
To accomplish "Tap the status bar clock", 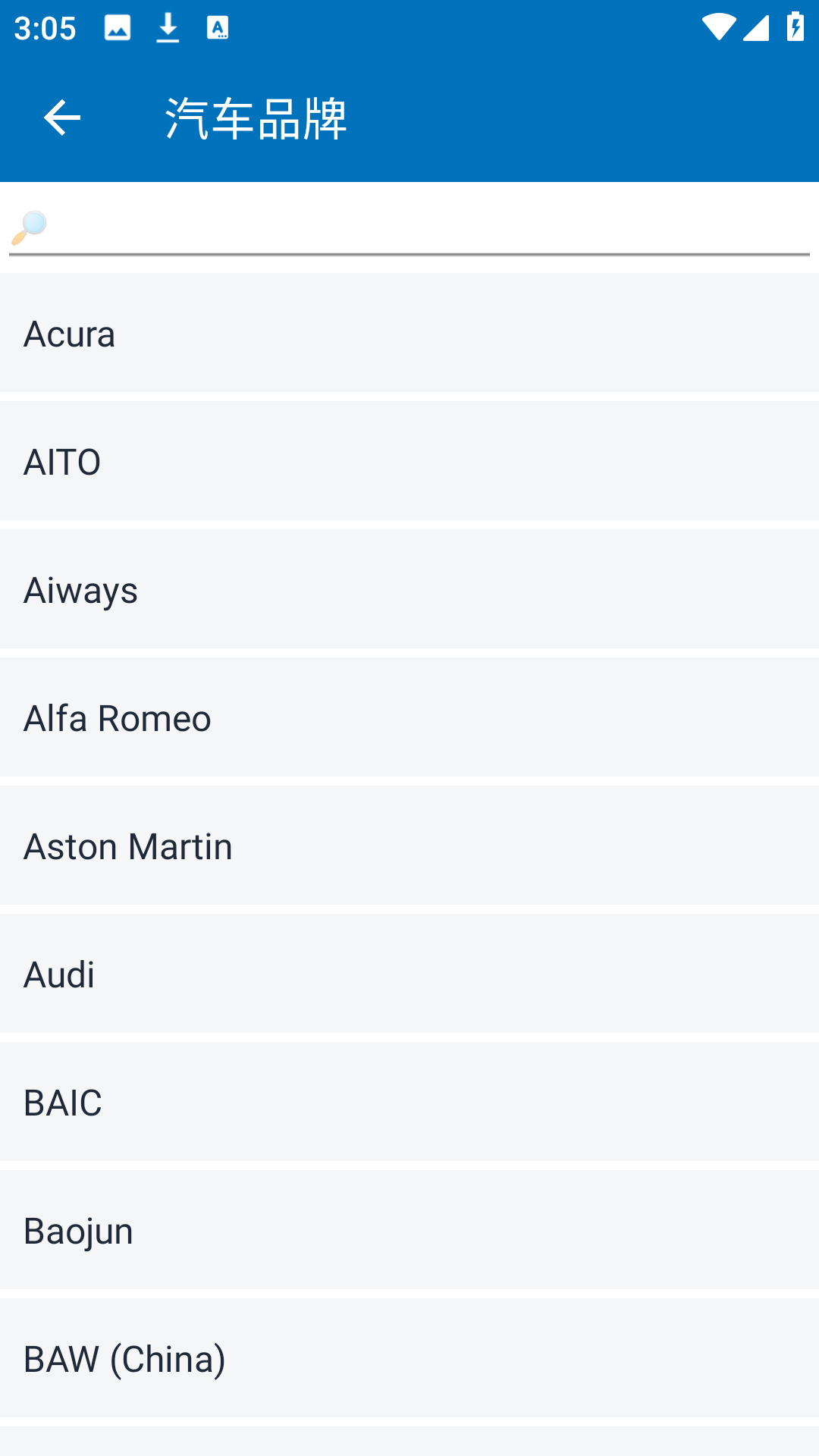I will coord(45,29).
